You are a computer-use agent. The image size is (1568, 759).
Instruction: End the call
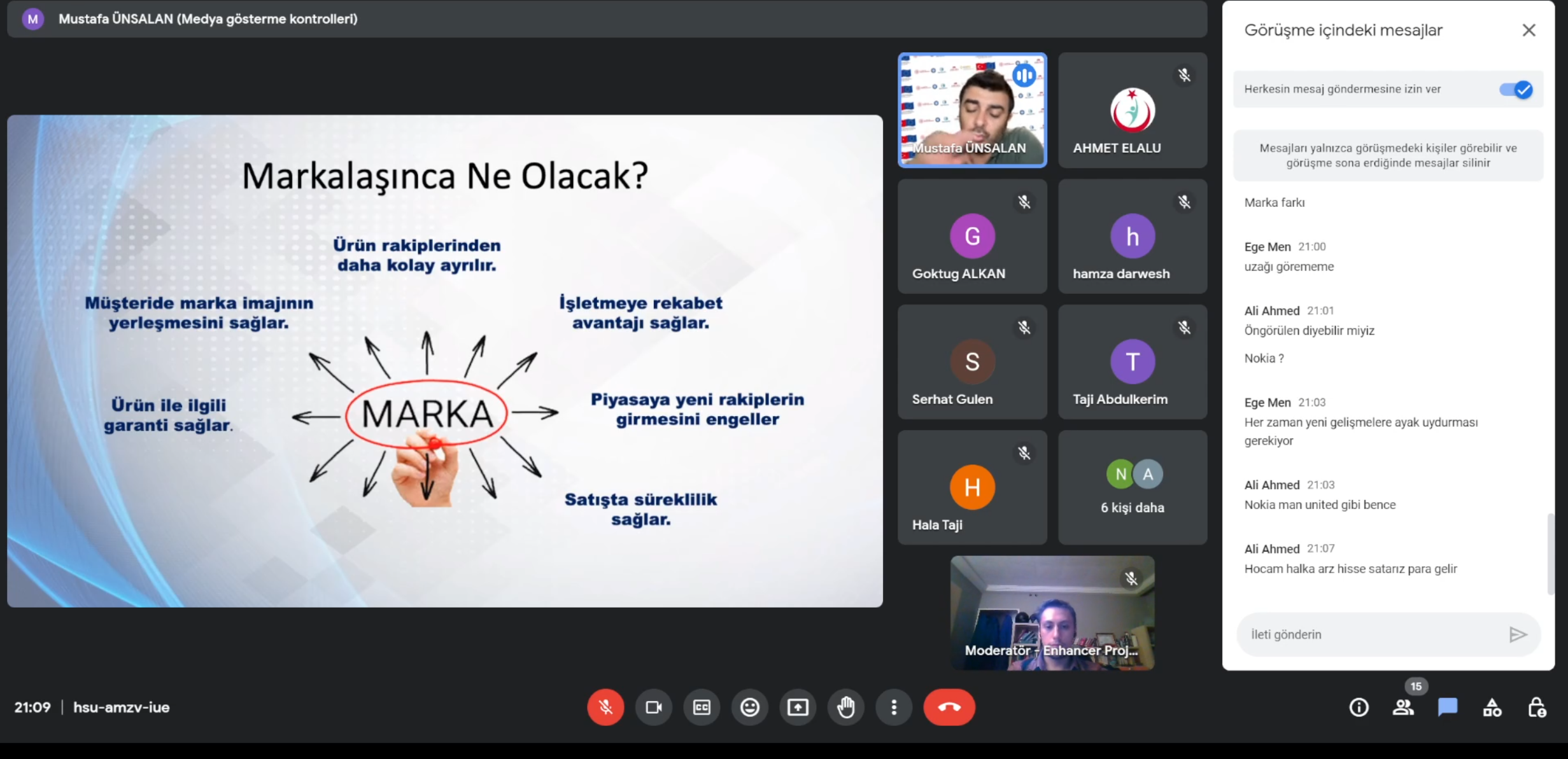(x=949, y=707)
